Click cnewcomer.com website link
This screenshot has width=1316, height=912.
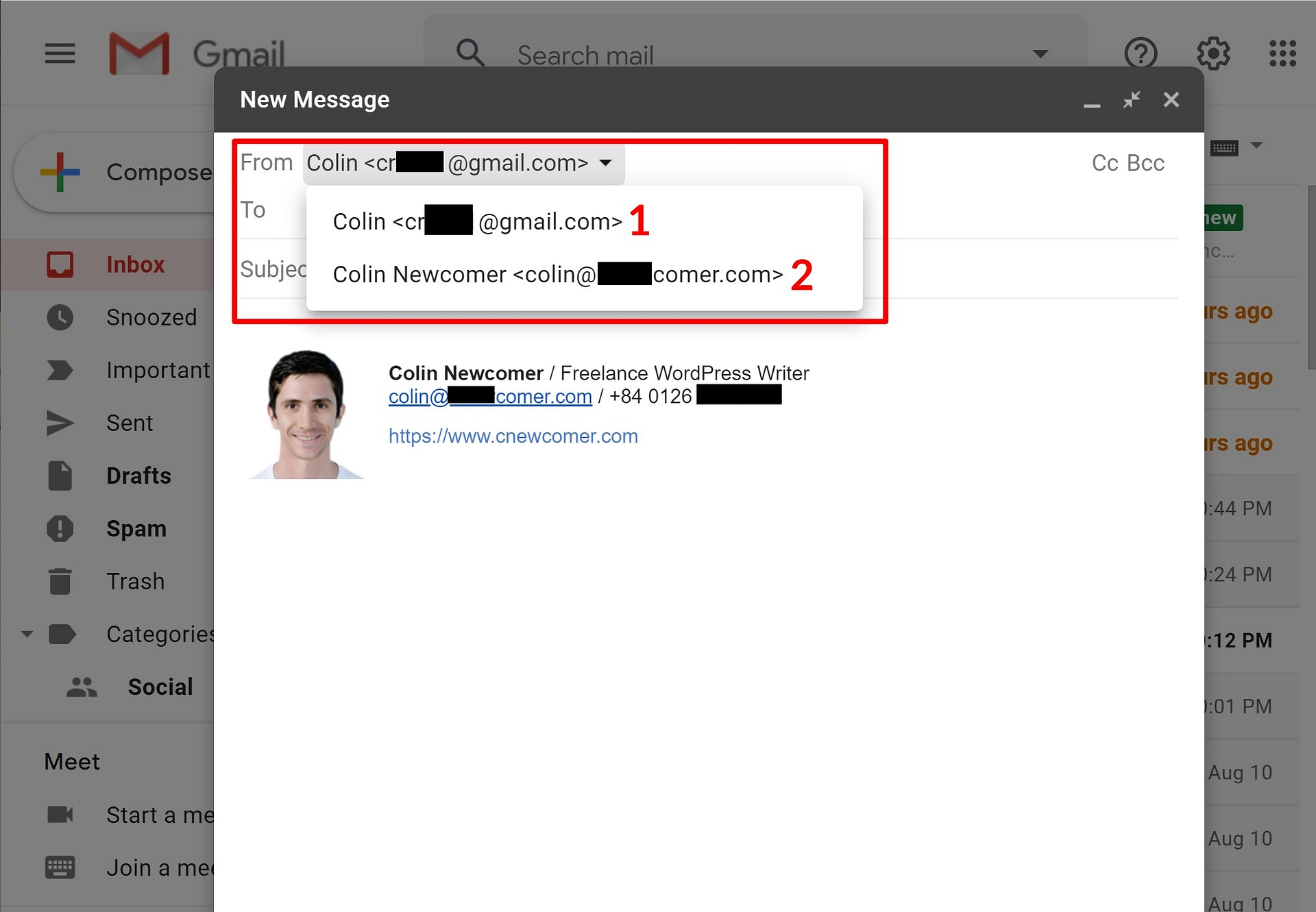tap(514, 435)
